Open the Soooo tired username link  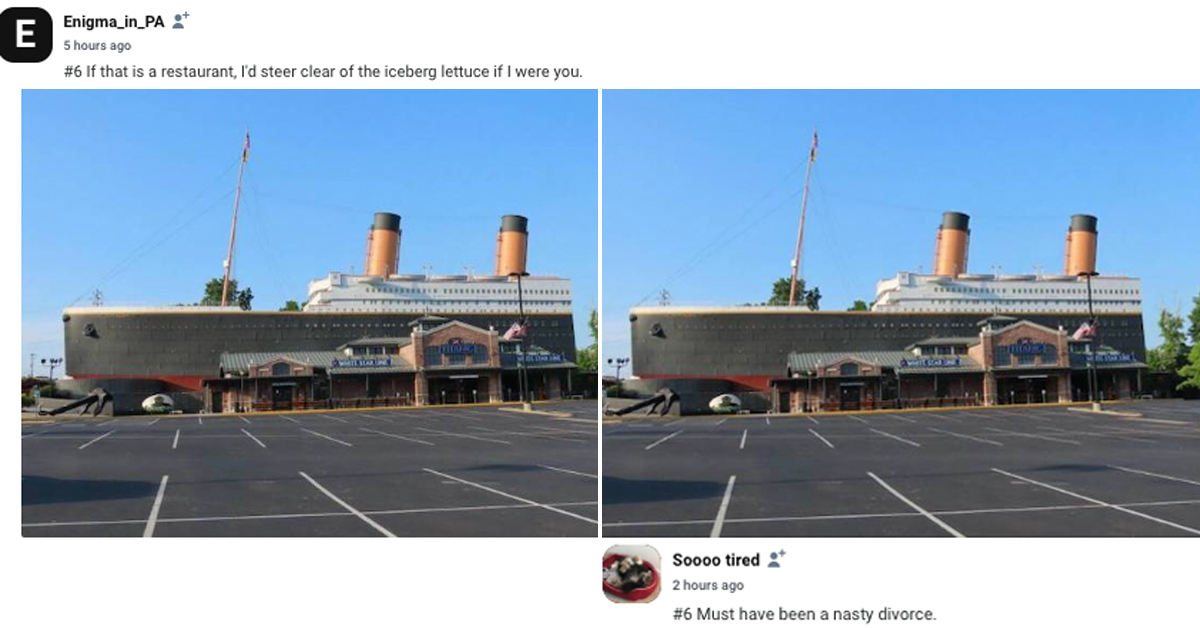[x=715, y=560]
